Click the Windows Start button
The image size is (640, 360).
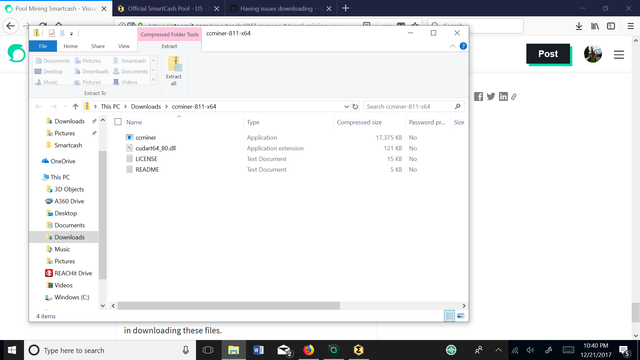pyautogui.click(x=12, y=350)
